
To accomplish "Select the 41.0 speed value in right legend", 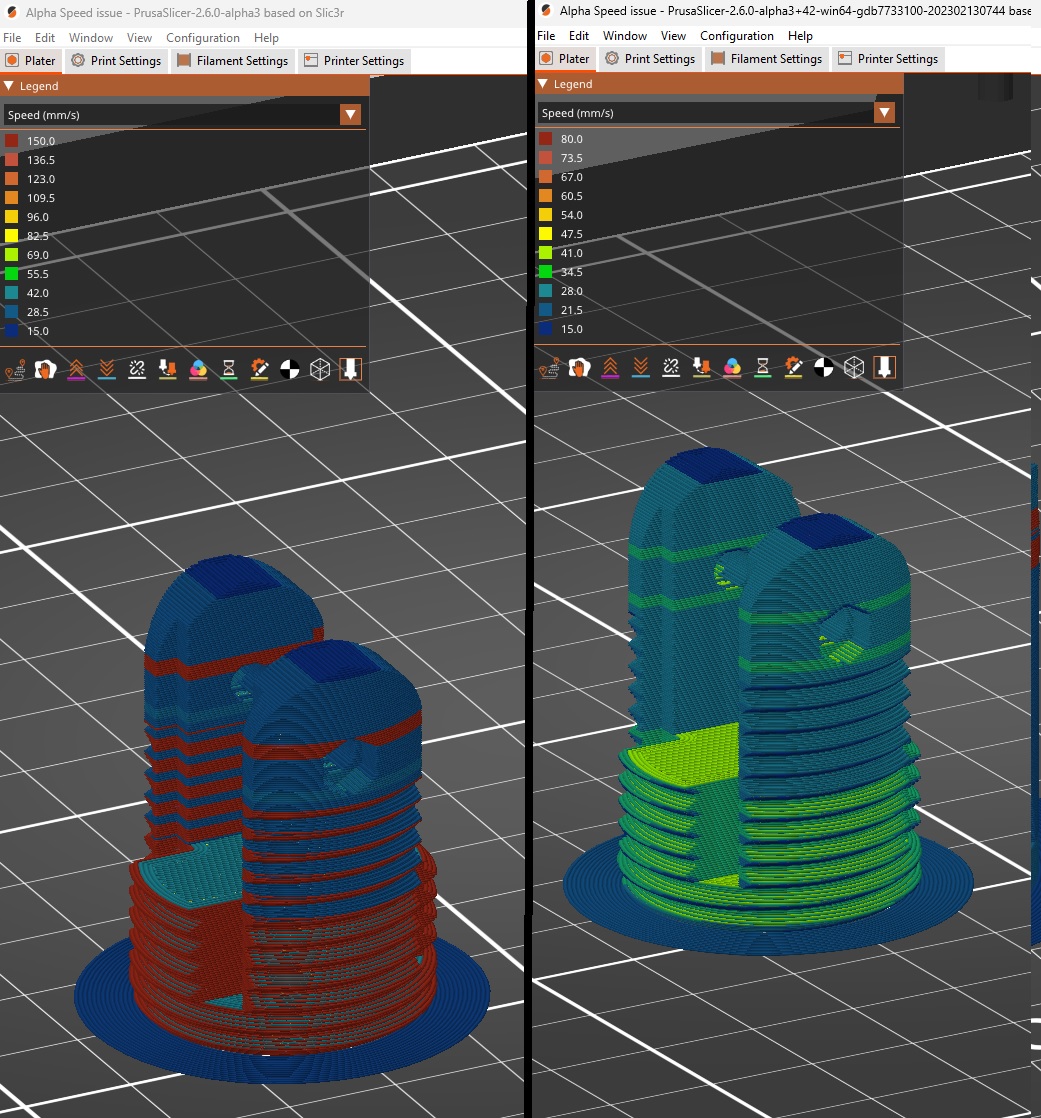I will 572,253.
